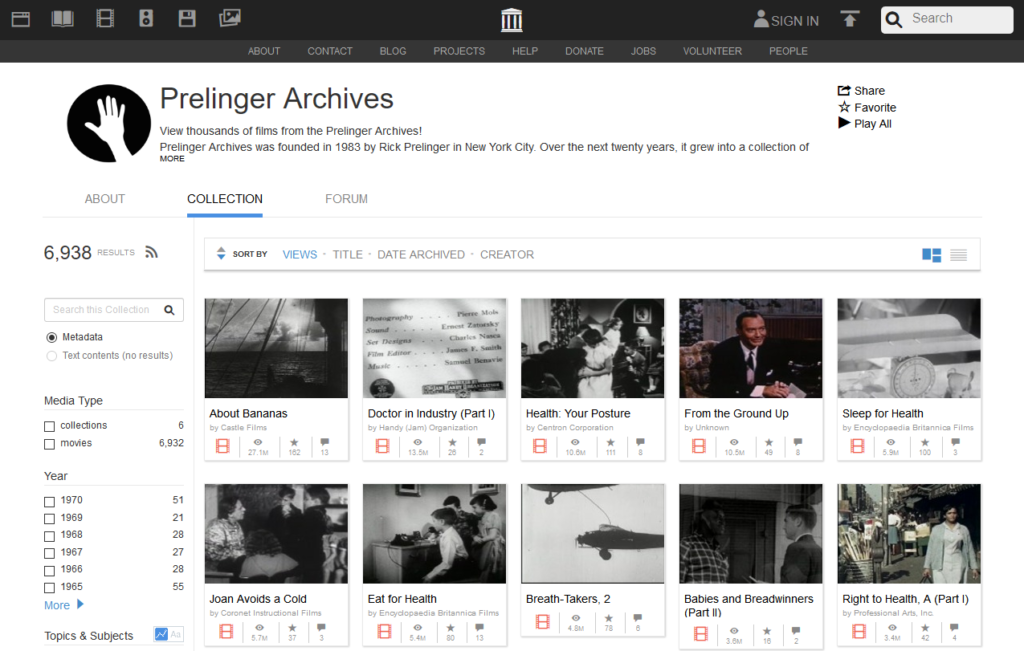Viewport: 1024px width, 651px height.
Task: Open the RSS feed icon beside results
Action: [152, 253]
